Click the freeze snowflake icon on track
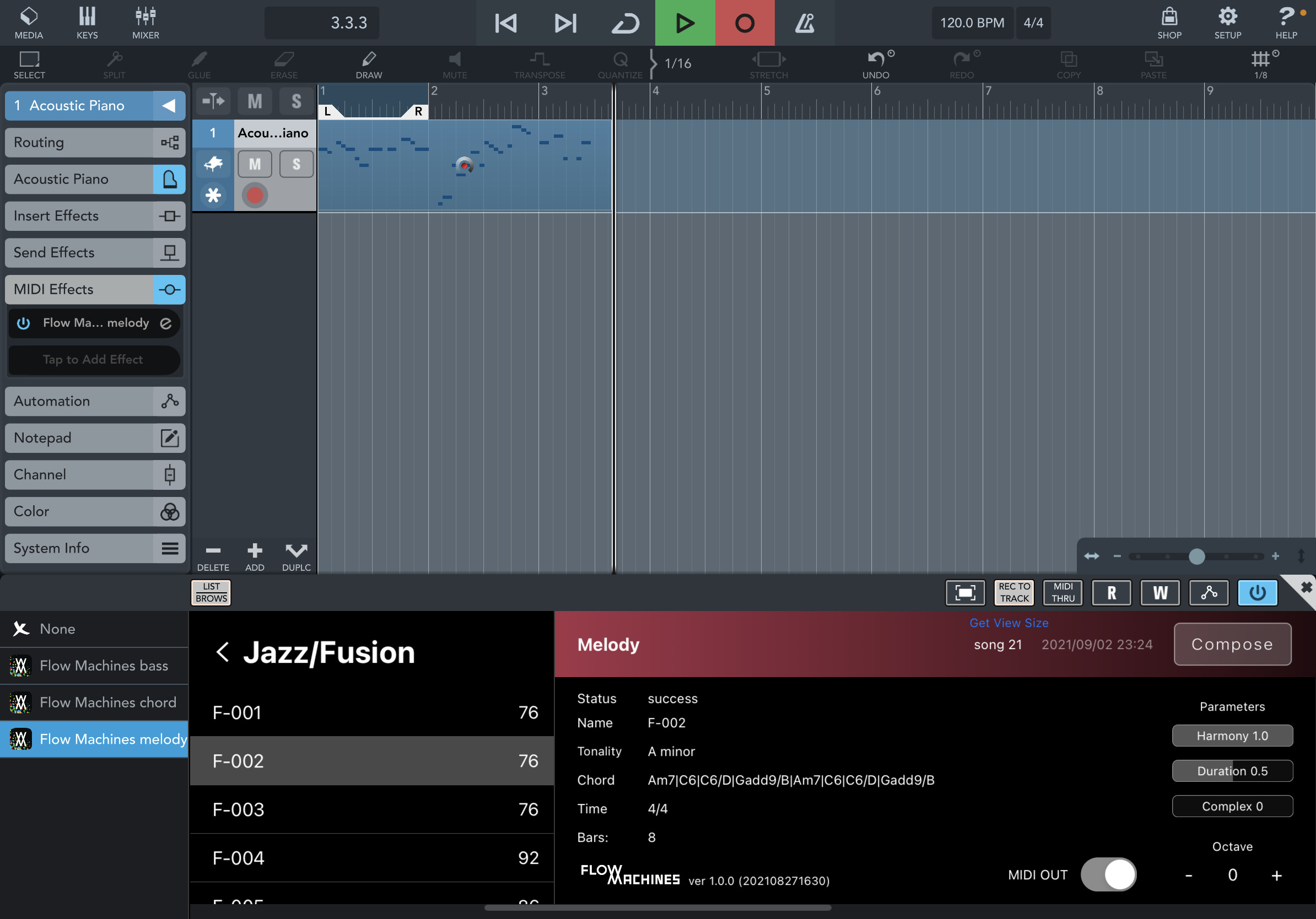The width and height of the screenshot is (1316, 919). click(213, 196)
